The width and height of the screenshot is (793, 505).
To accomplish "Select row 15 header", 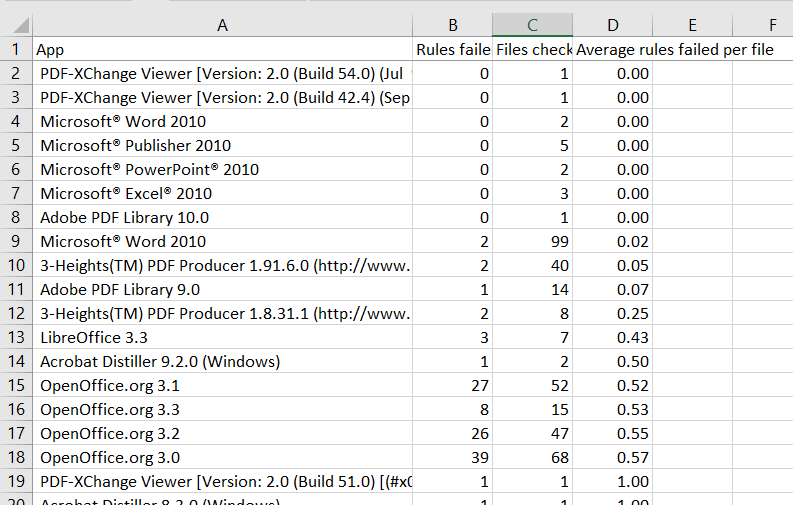I will point(16,385).
